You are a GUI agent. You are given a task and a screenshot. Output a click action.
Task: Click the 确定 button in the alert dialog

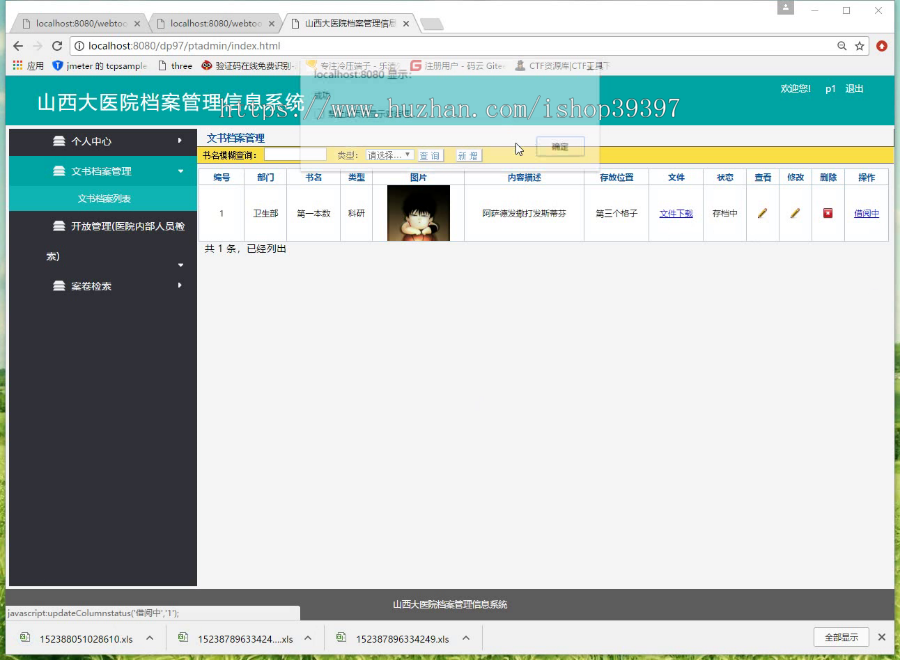(x=560, y=146)
